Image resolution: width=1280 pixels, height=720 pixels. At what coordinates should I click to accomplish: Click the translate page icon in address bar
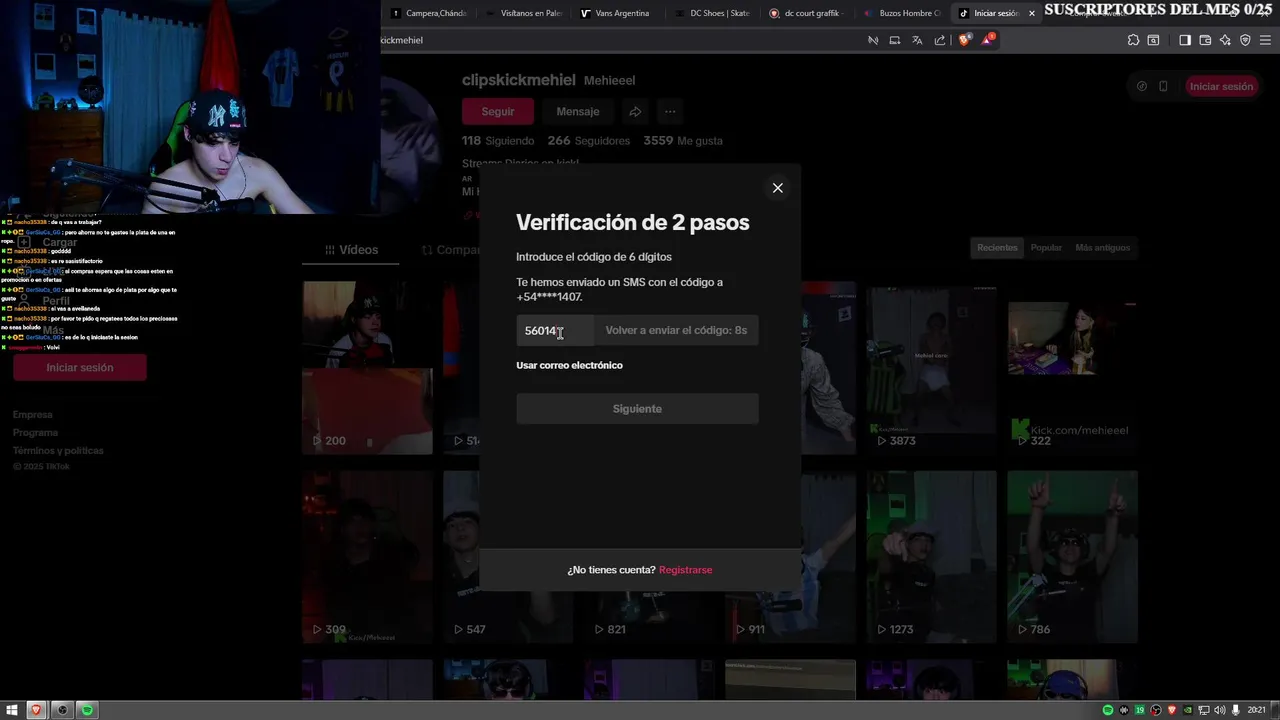pos(917,40)
